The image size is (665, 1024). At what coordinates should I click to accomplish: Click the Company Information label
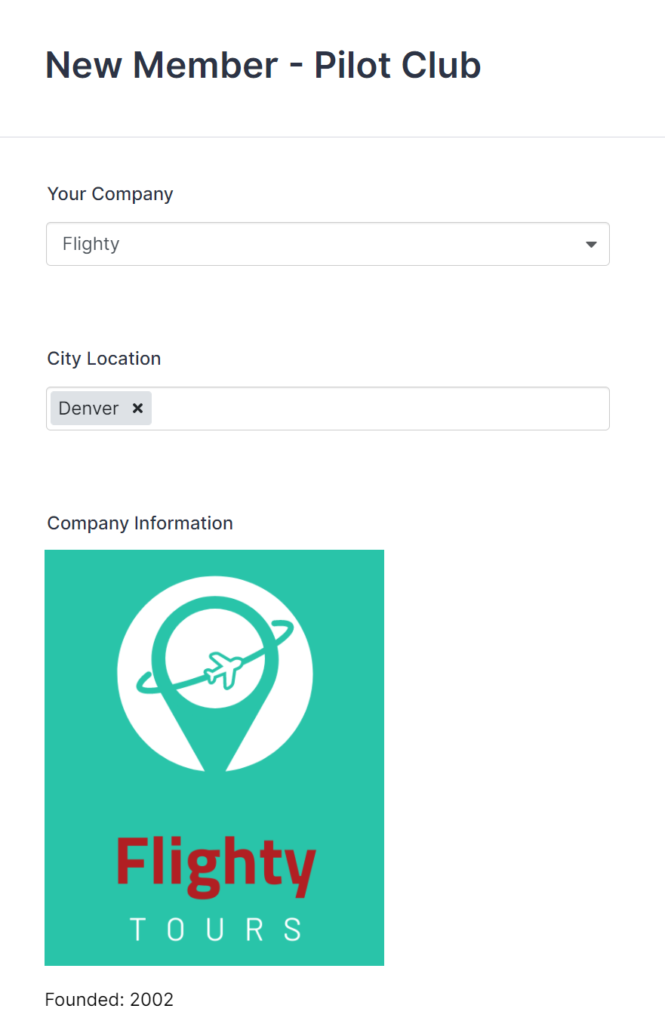140,523
